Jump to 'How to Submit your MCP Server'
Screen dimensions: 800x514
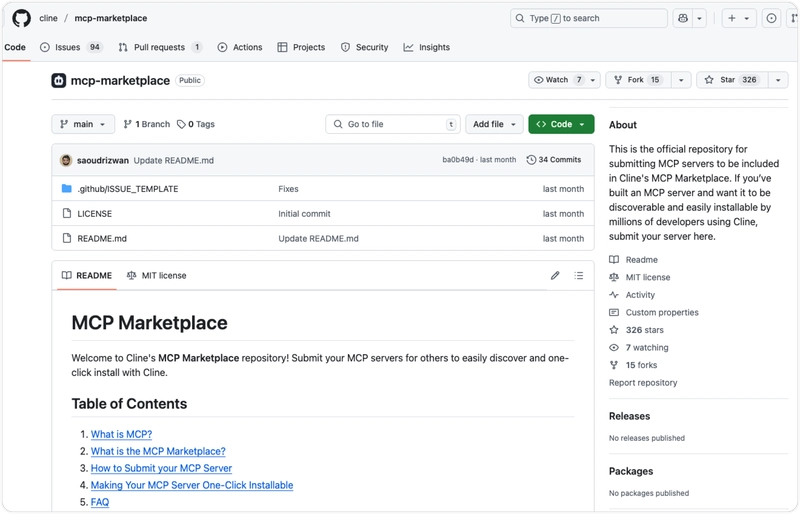coord(161,468)
